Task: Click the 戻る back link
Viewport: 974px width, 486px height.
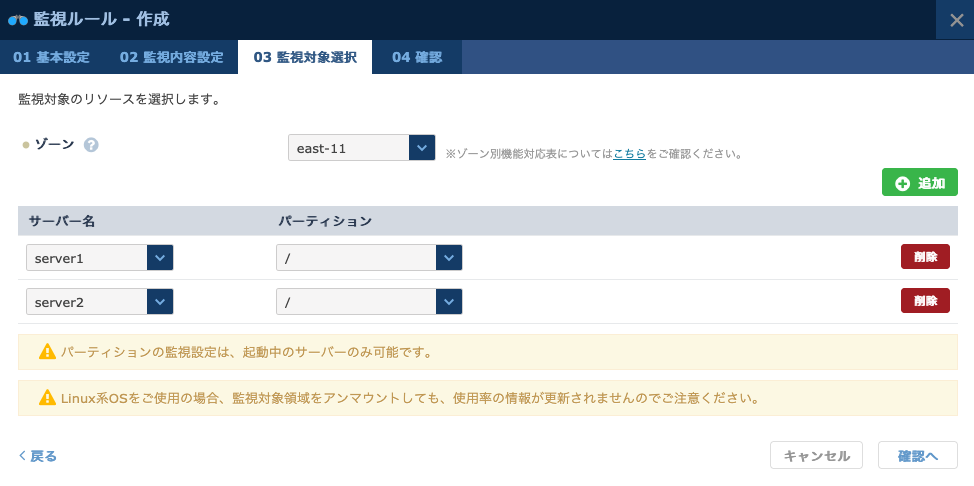Action: [38, 456]
